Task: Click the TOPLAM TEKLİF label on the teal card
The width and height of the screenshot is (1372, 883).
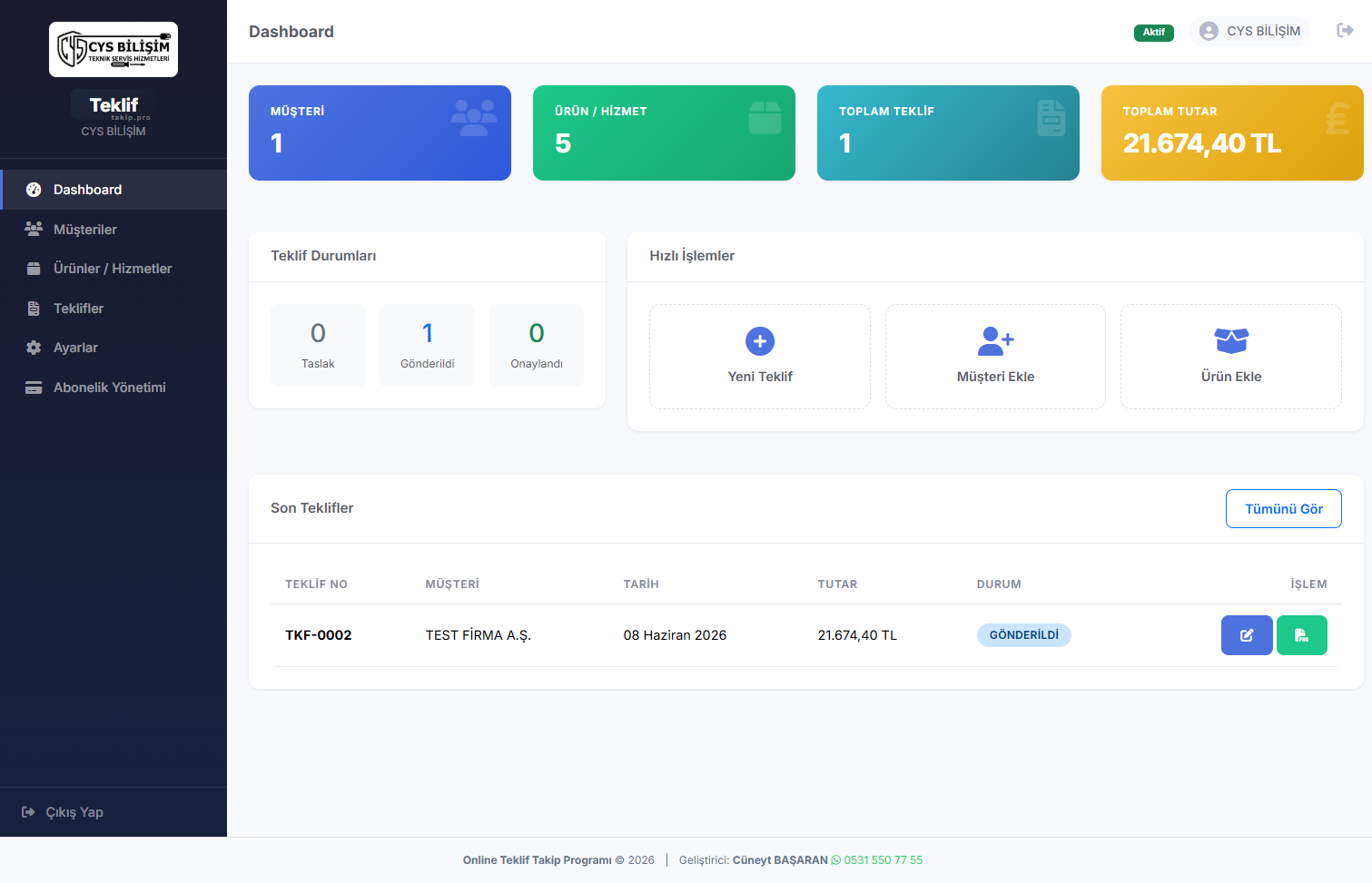Action: click(886, 112)
